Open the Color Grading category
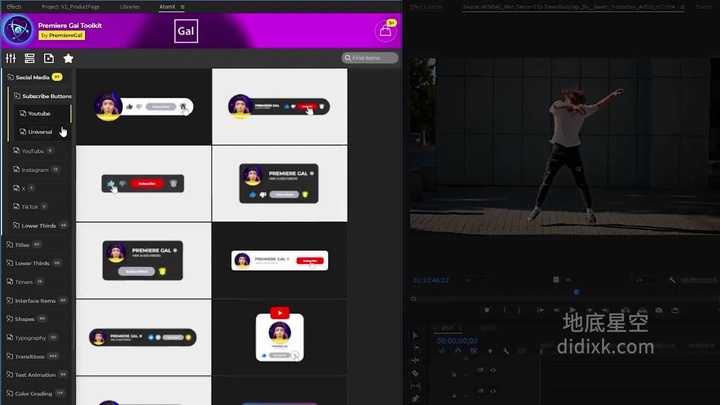Screen dimensions: 720x405 click(x=33, y=393)
